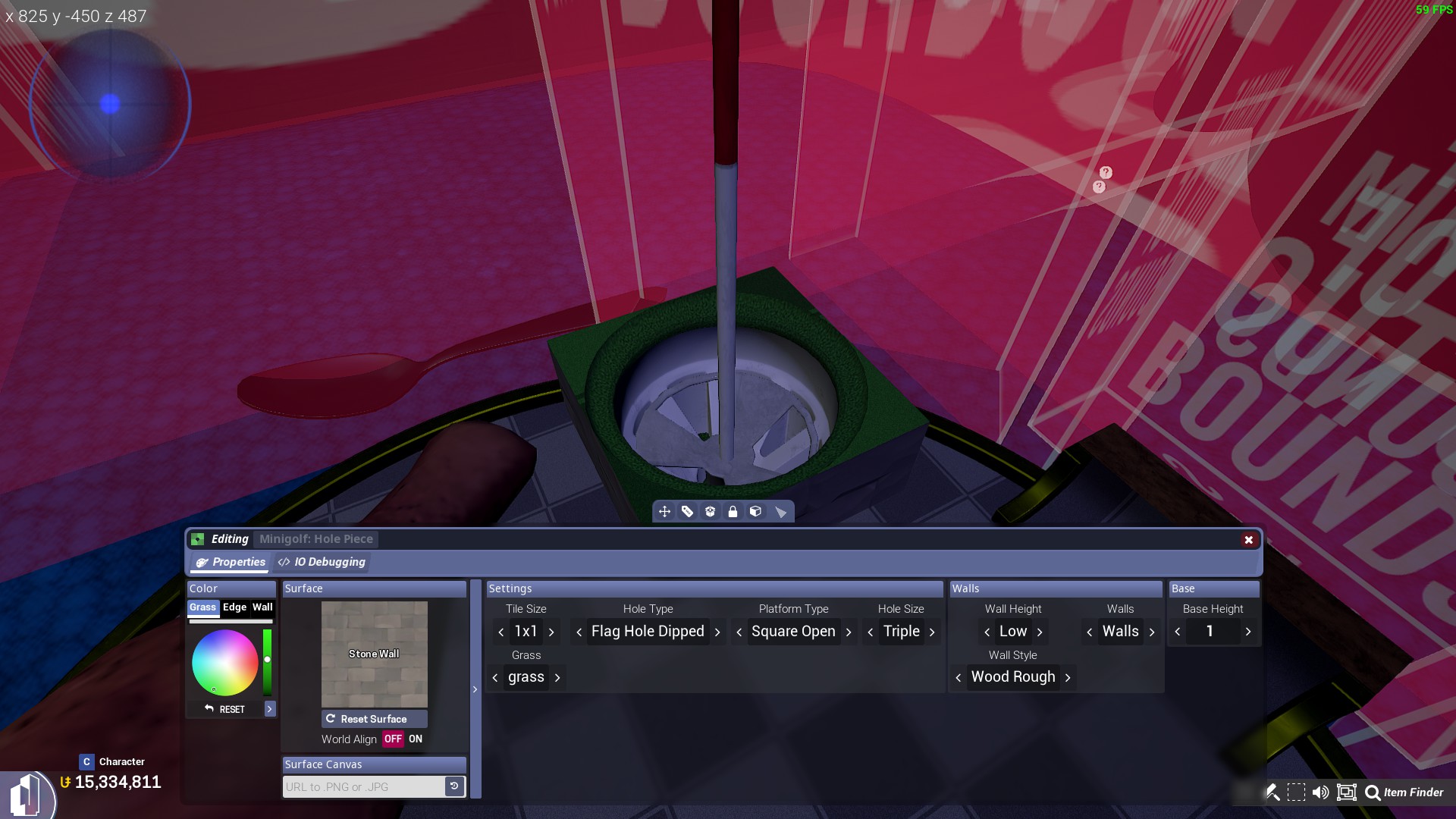Click the cube icon in item toolbar

[755, 512]
